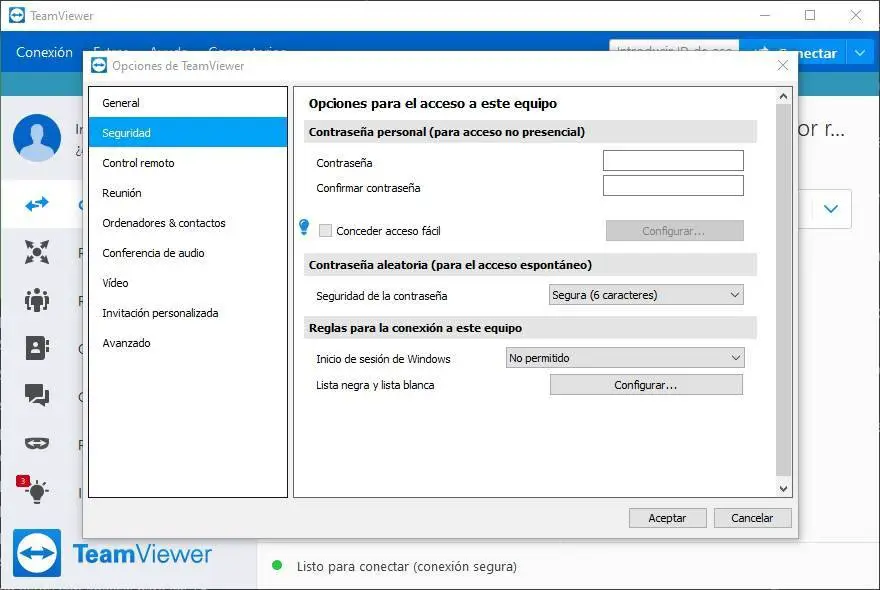This screenshot has height=590, width=880.
Task: Select Seguridad category
Action: [188, 132]
